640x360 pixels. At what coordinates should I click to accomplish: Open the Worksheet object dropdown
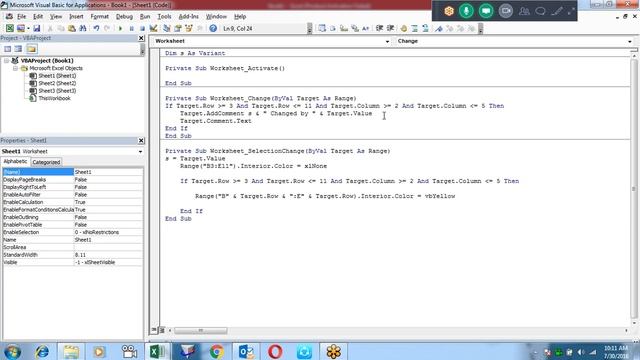pos(387,41)
